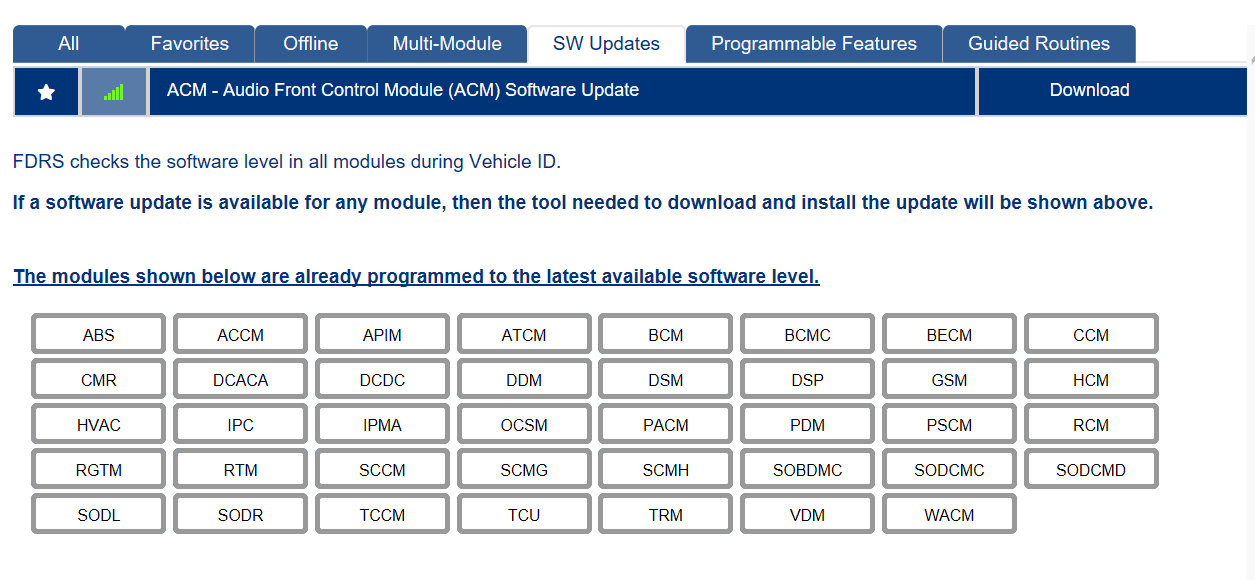Click the ATCM module
The image size is (1255, 580).
[524, 334]
